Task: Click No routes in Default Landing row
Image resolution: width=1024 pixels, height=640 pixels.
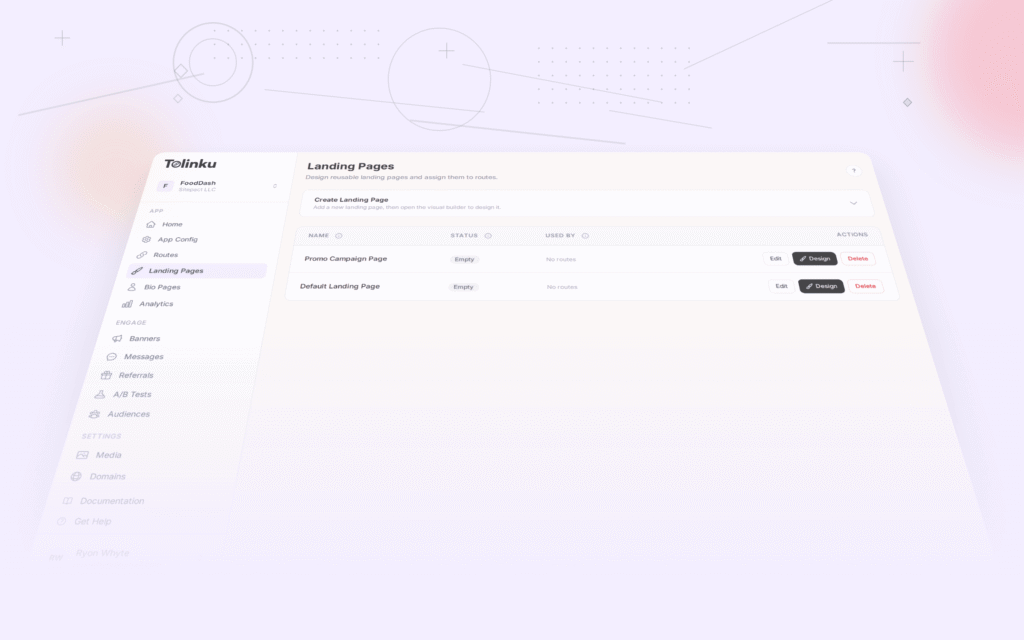Action: click(x=562, y=287)
